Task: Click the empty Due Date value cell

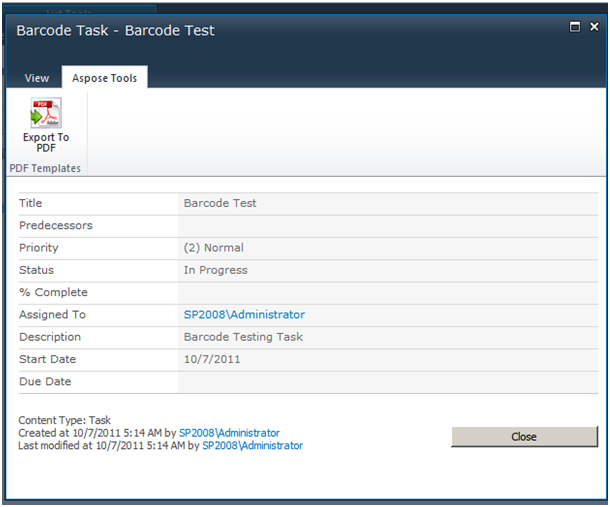Action: (x=388, y=382)
